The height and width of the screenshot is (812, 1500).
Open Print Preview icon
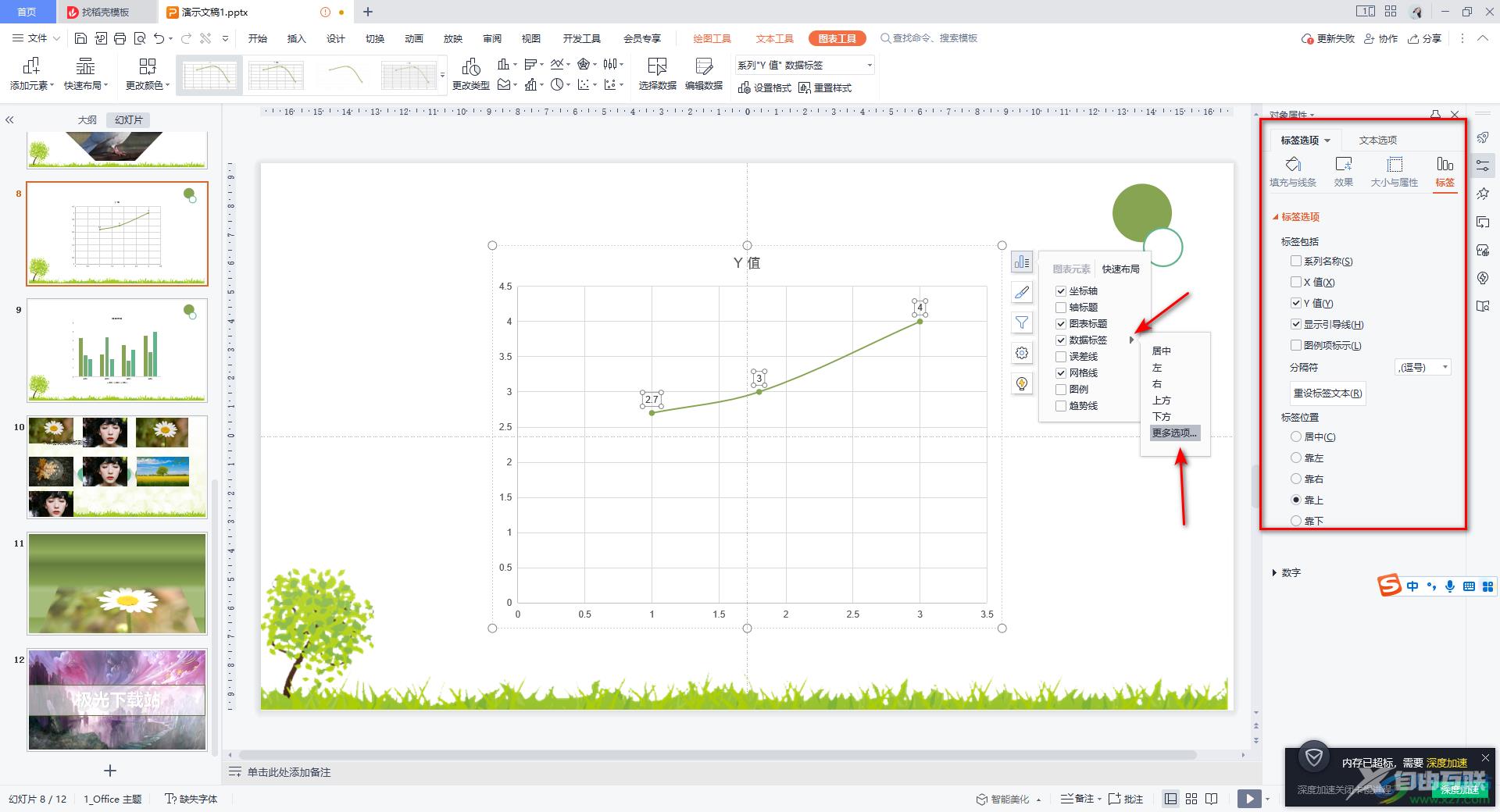(x=140, y=38)
